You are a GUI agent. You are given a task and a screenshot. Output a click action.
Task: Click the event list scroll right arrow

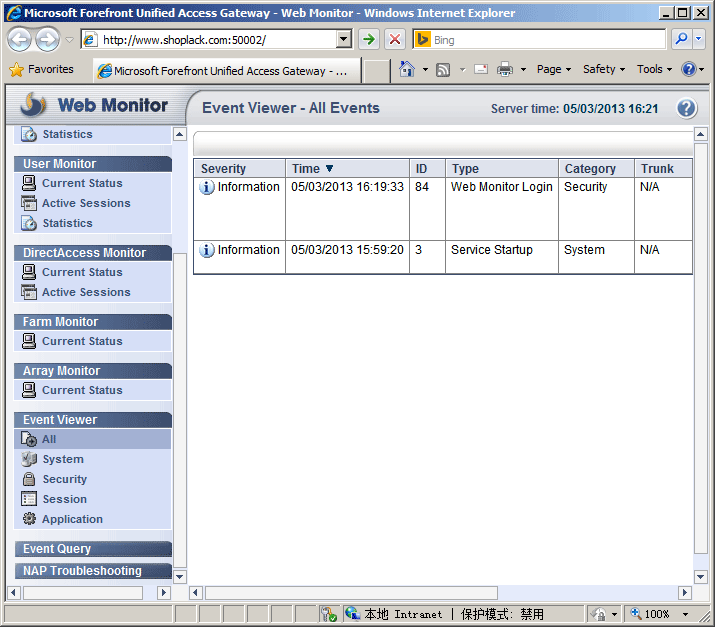[684, 593]
